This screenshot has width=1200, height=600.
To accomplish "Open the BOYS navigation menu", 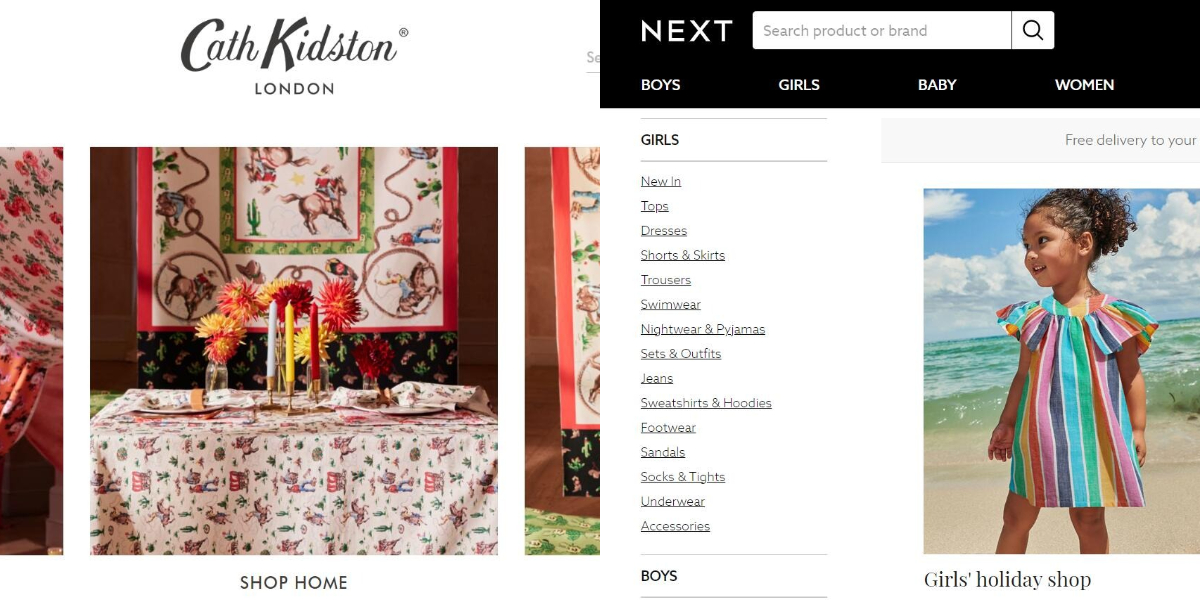I will 660,85.
